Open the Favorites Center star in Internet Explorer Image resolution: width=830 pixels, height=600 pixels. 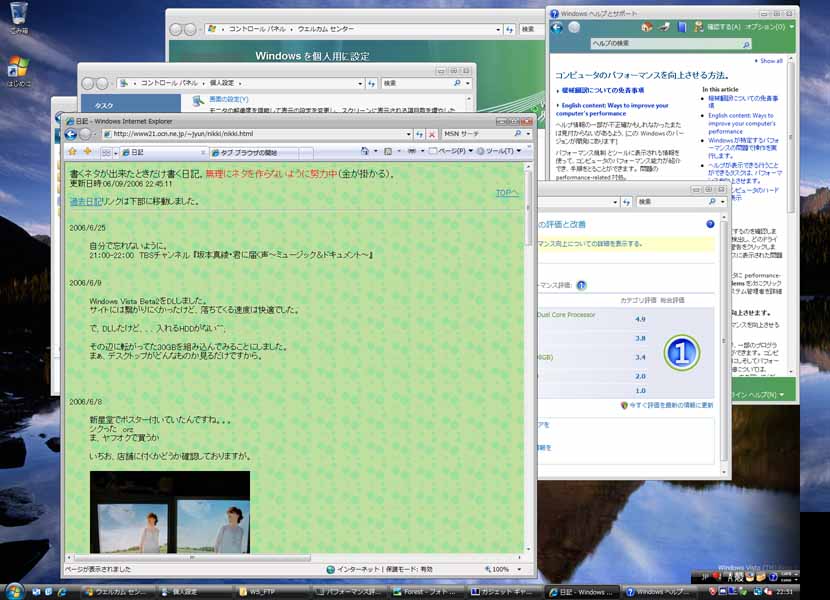point(73,152)
